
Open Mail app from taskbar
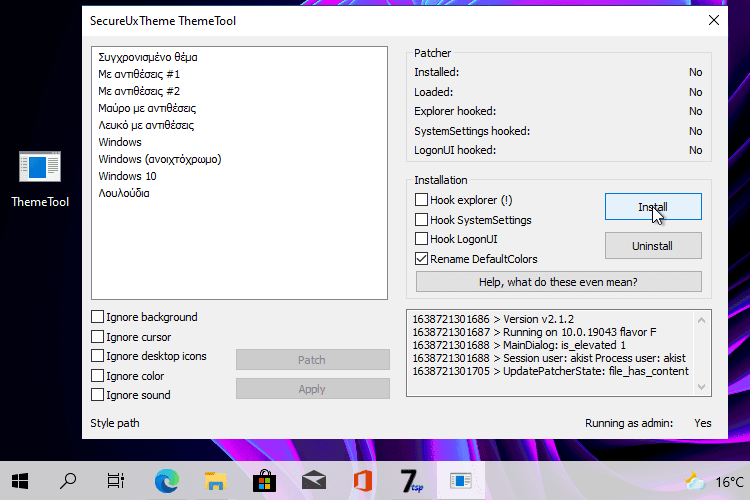314,480
